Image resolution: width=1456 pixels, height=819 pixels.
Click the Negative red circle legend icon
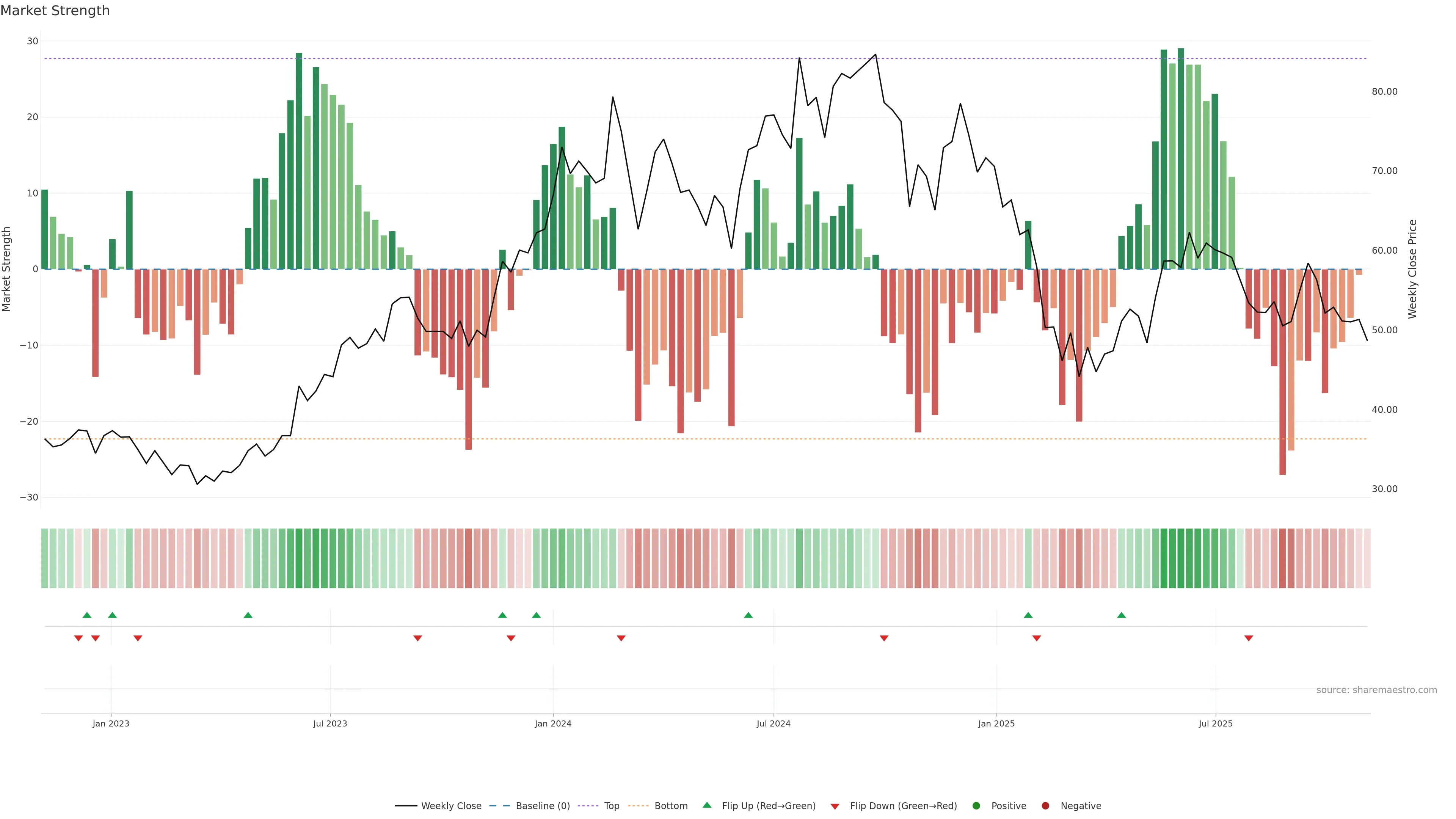[1045, 805]
